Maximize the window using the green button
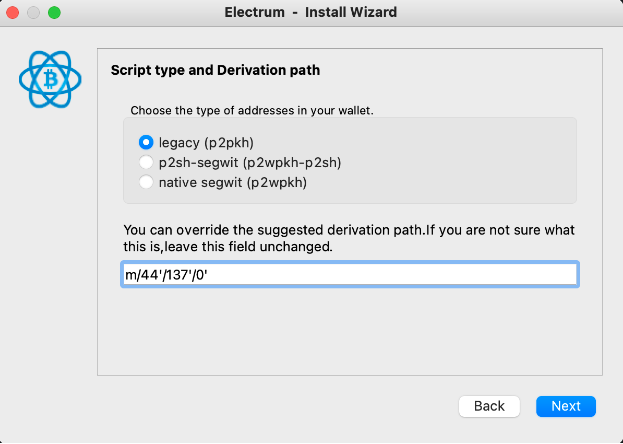The height and width of the screenshot is (444, 623). pyautogui.click(x=54, y=14)
